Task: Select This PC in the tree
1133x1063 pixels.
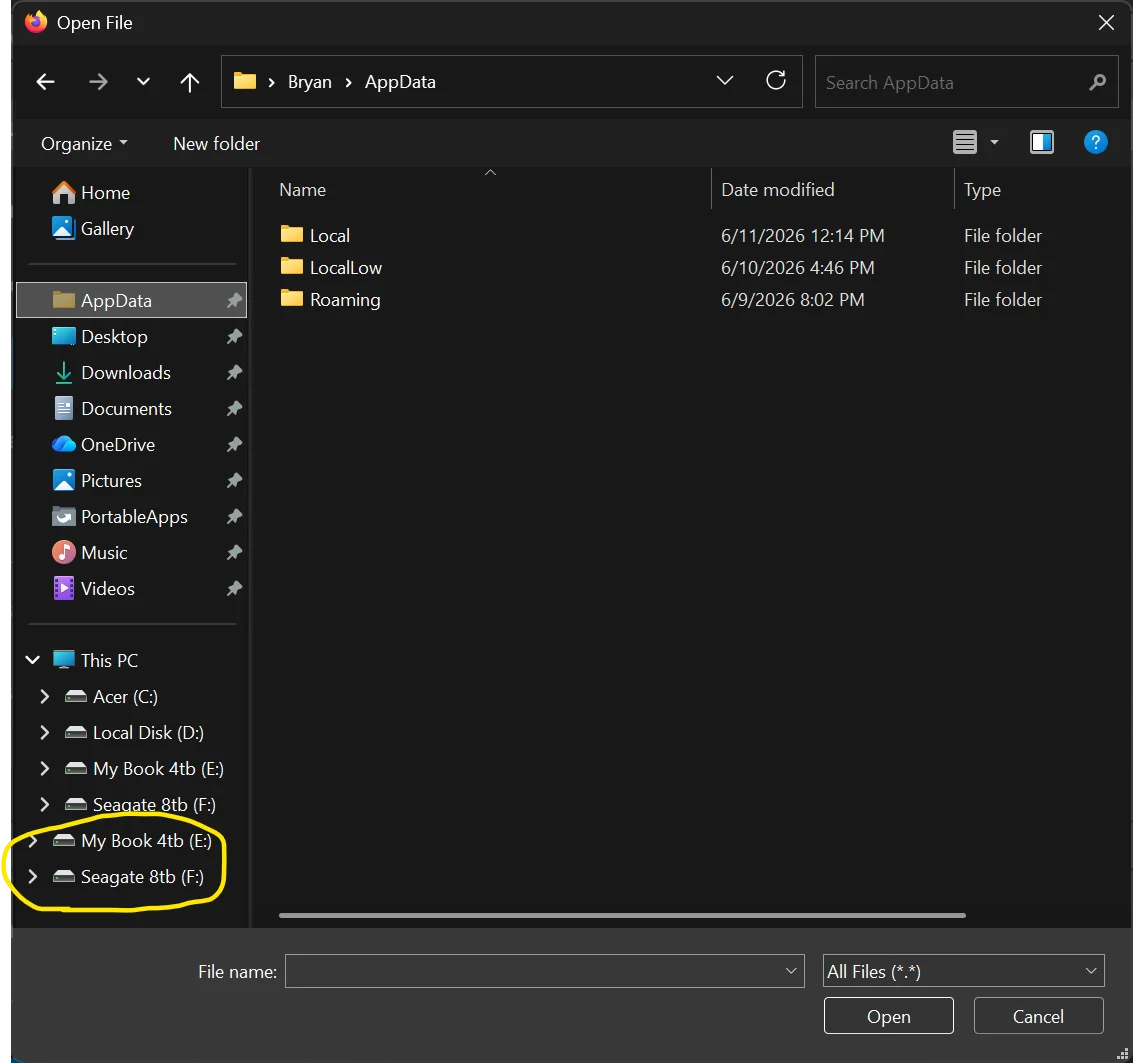Action: coord(95,660)
